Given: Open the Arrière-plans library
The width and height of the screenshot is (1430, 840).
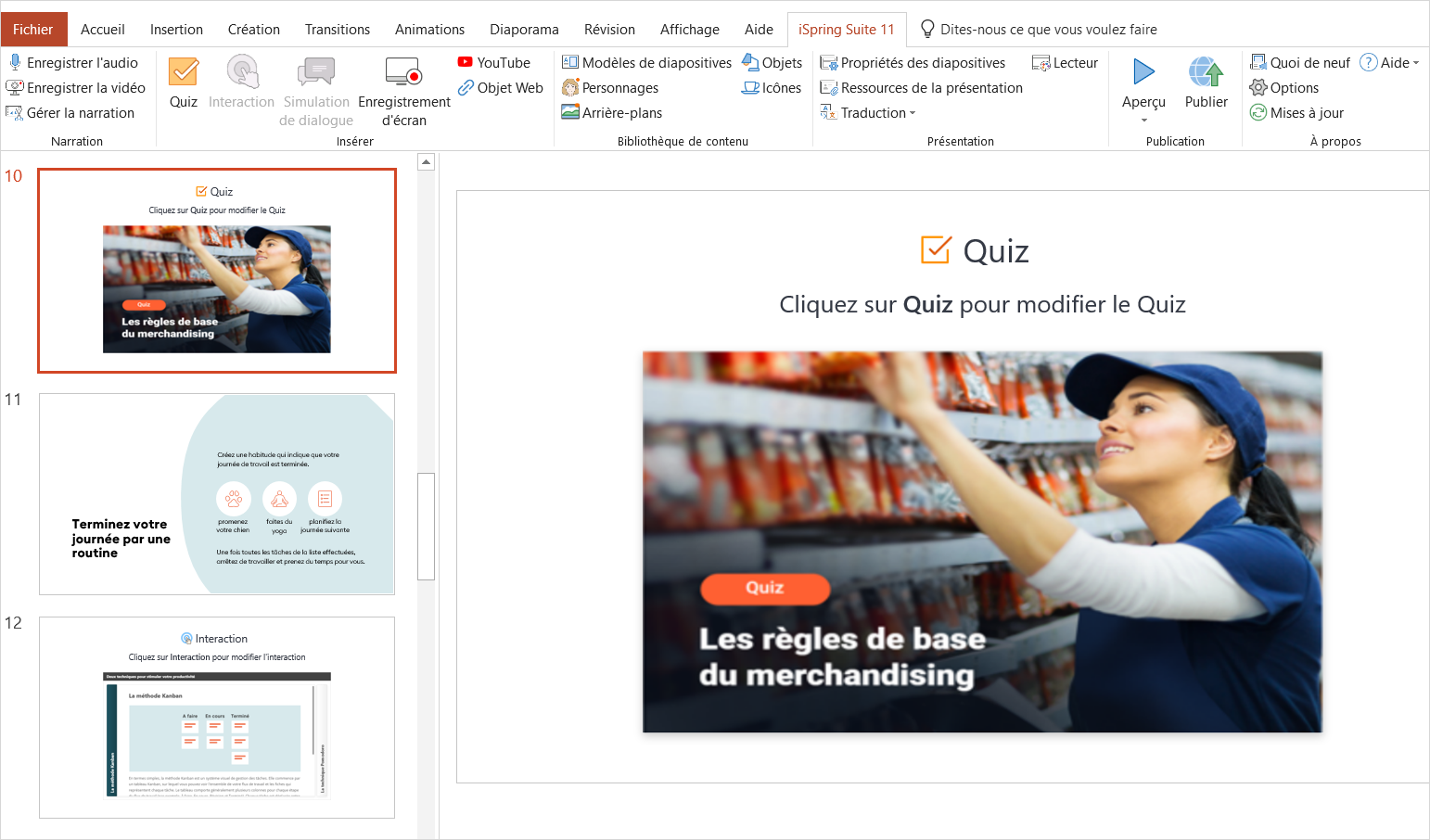Looking at the screenshot, I should pos(612,112).
